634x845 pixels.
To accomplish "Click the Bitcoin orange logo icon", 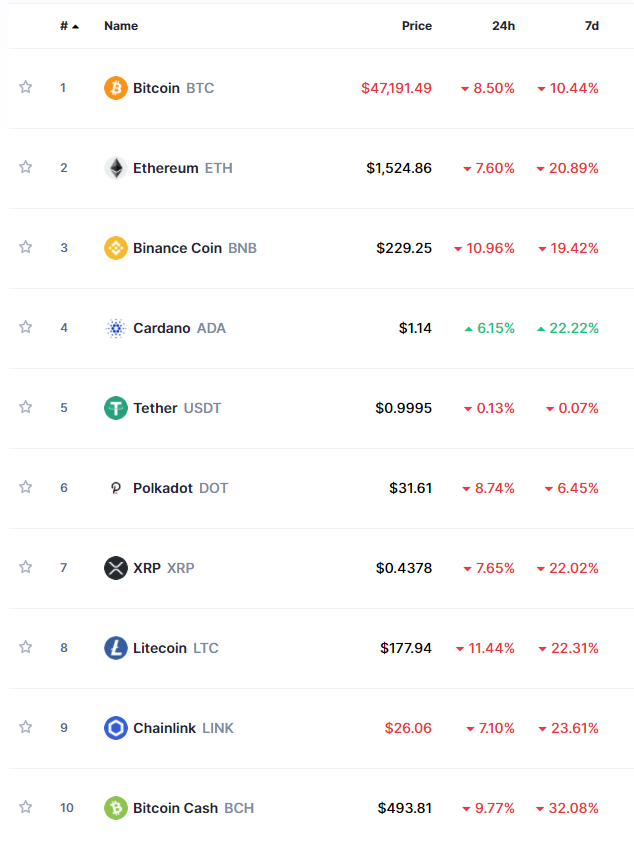I will coord(116,88).
